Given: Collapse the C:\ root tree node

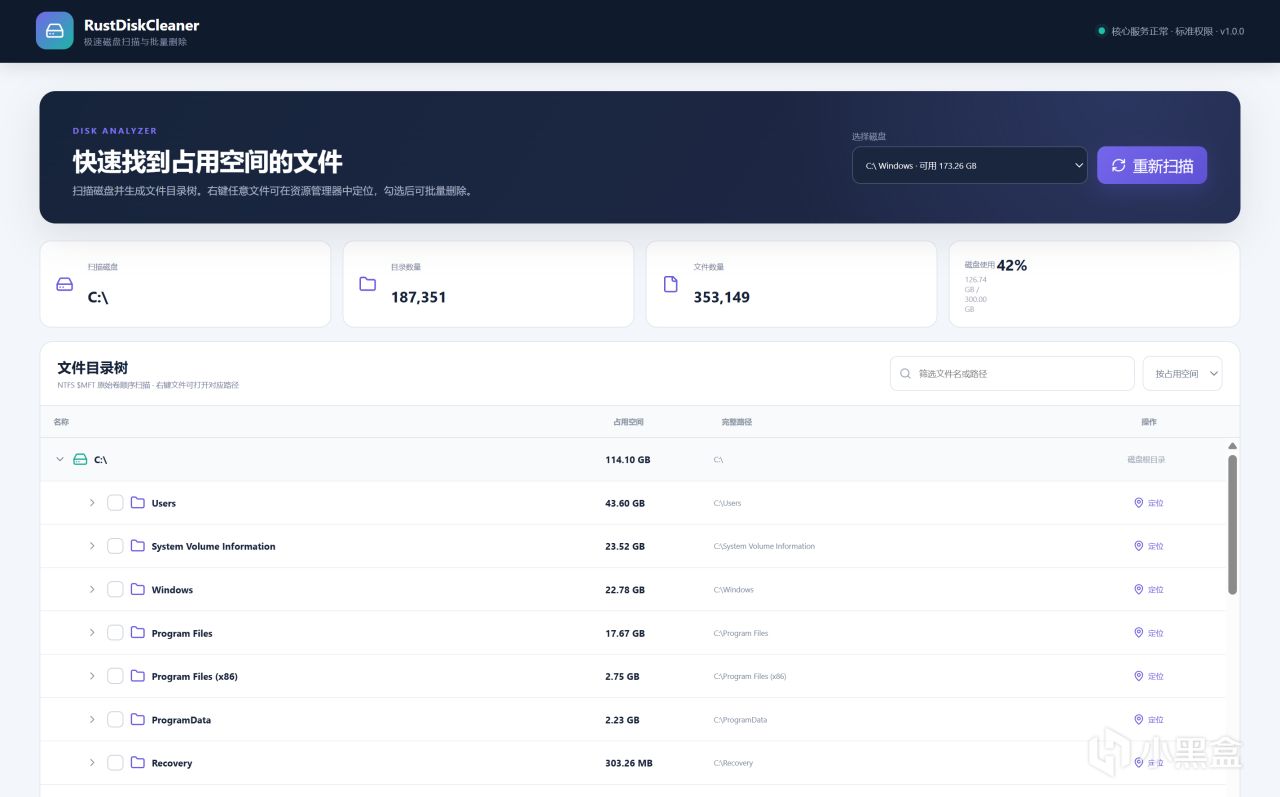Looking at the screenshot, I should point(60,459).
